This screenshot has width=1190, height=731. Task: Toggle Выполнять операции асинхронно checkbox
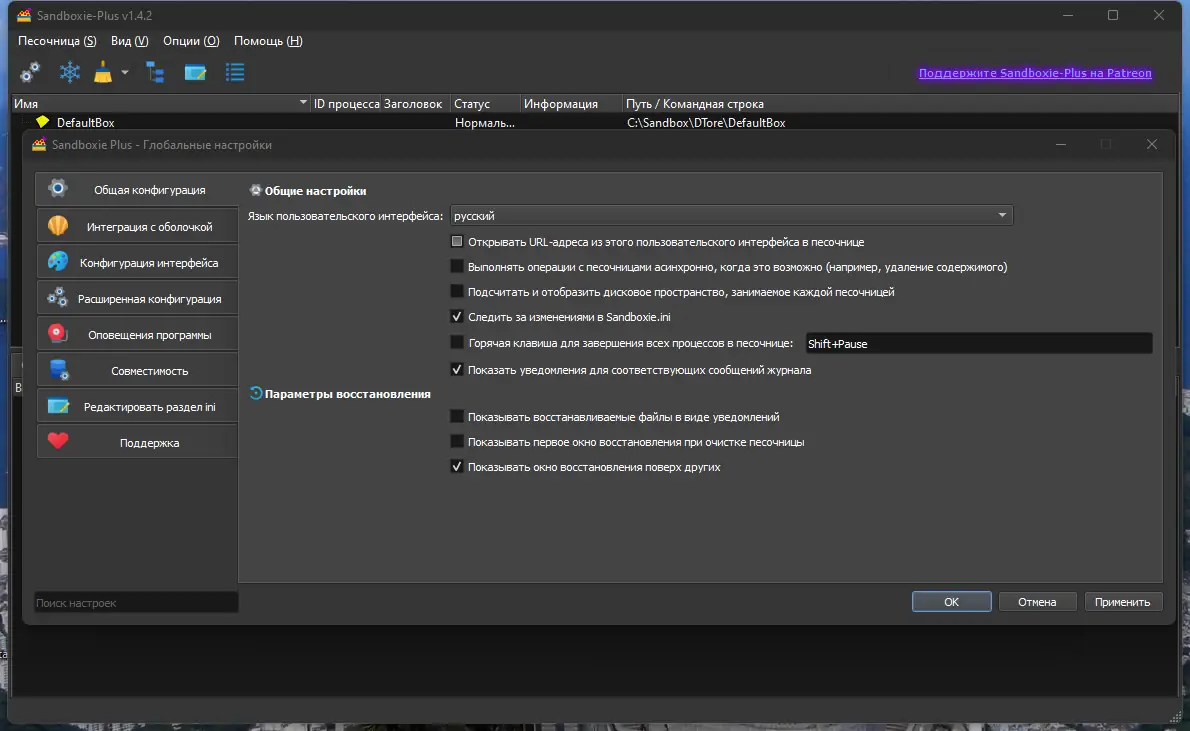(x=457, y=266)
